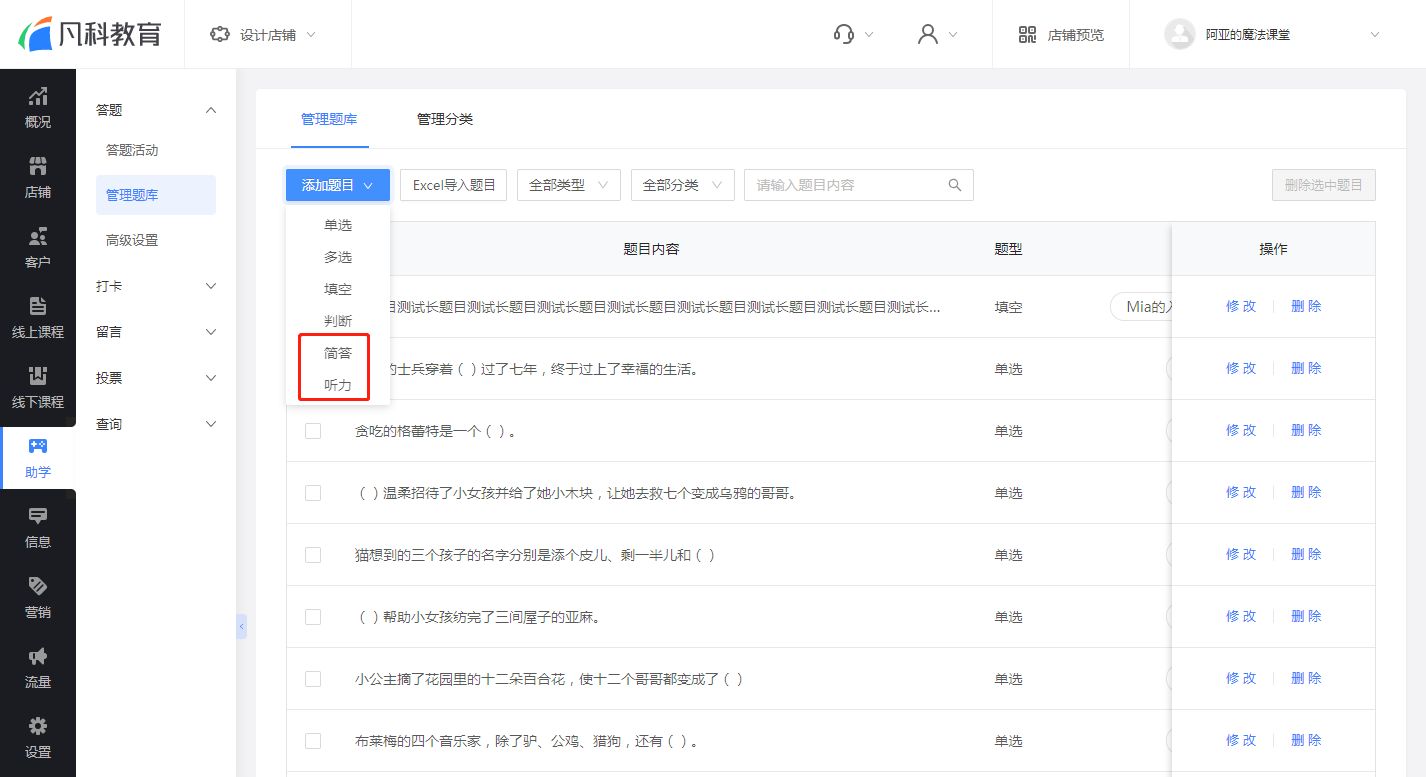
Task: Click the search magnifier icon
Action: click(954, 185)
